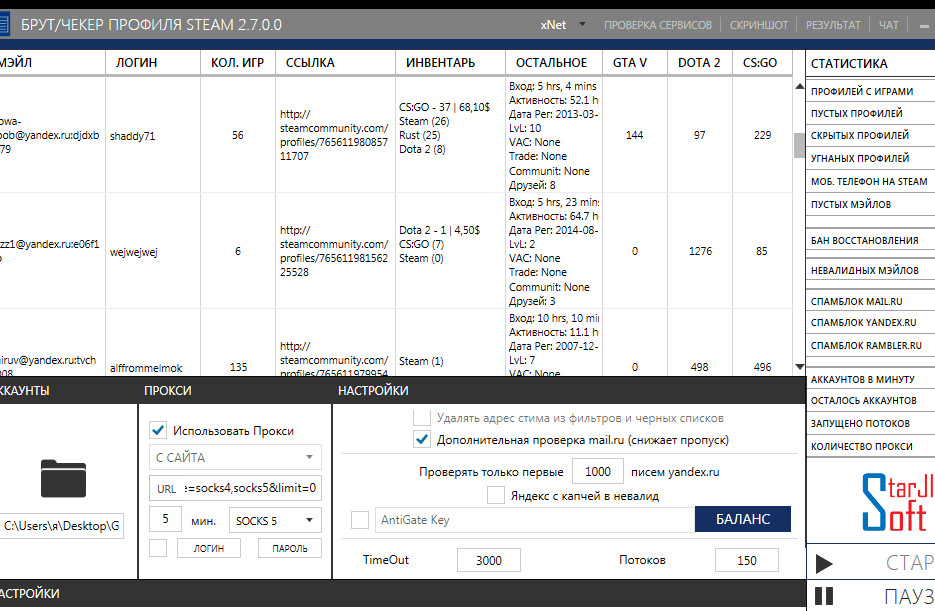Click the proxy ПАРОЛЬ button
Image resolution: width=935 pixels, height=611 pixels.
point(290,548)
